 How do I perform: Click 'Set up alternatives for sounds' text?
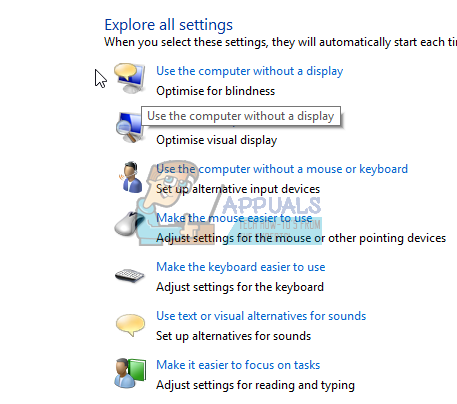233,336
